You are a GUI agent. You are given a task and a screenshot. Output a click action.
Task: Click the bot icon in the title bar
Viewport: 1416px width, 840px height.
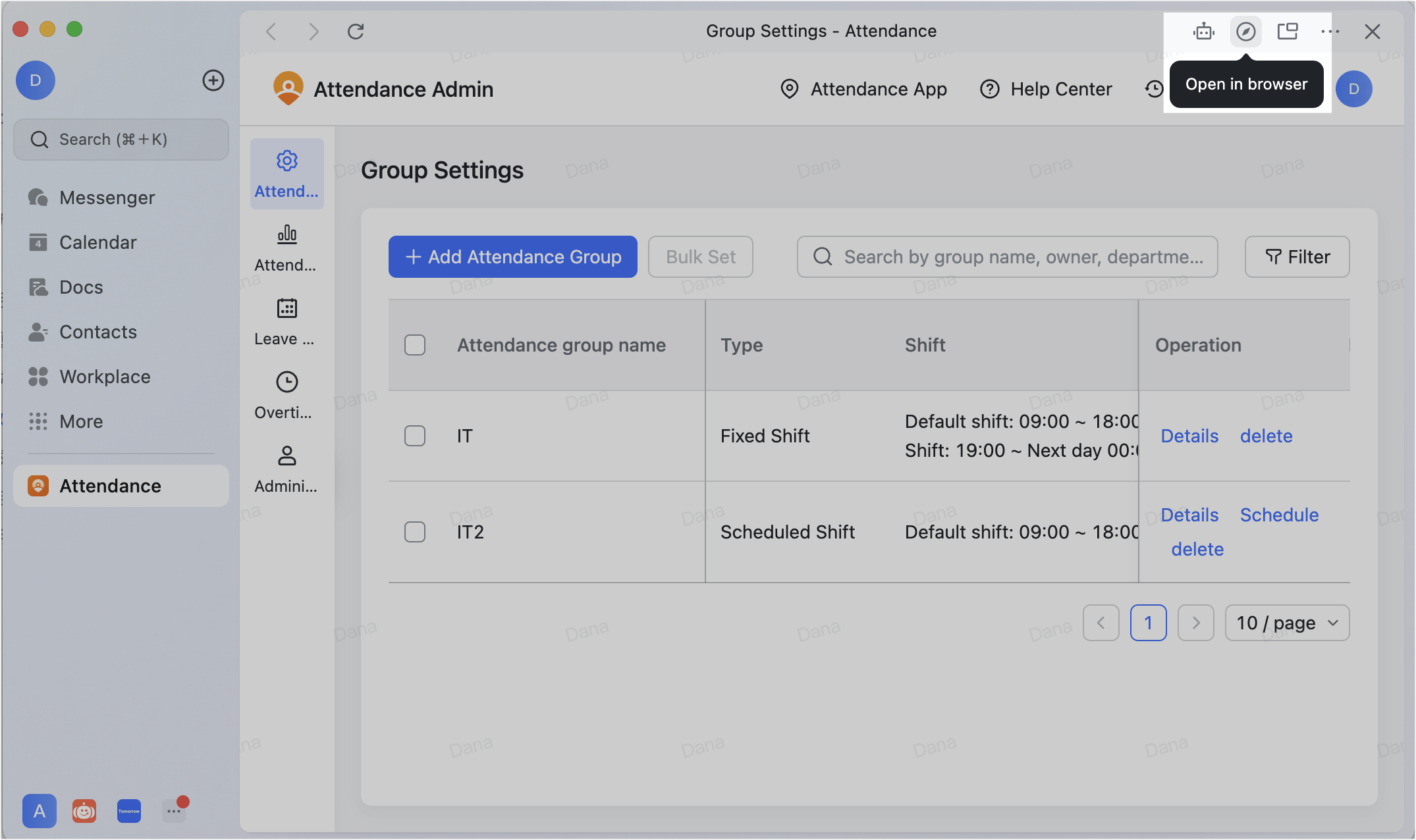[1203, 31]
